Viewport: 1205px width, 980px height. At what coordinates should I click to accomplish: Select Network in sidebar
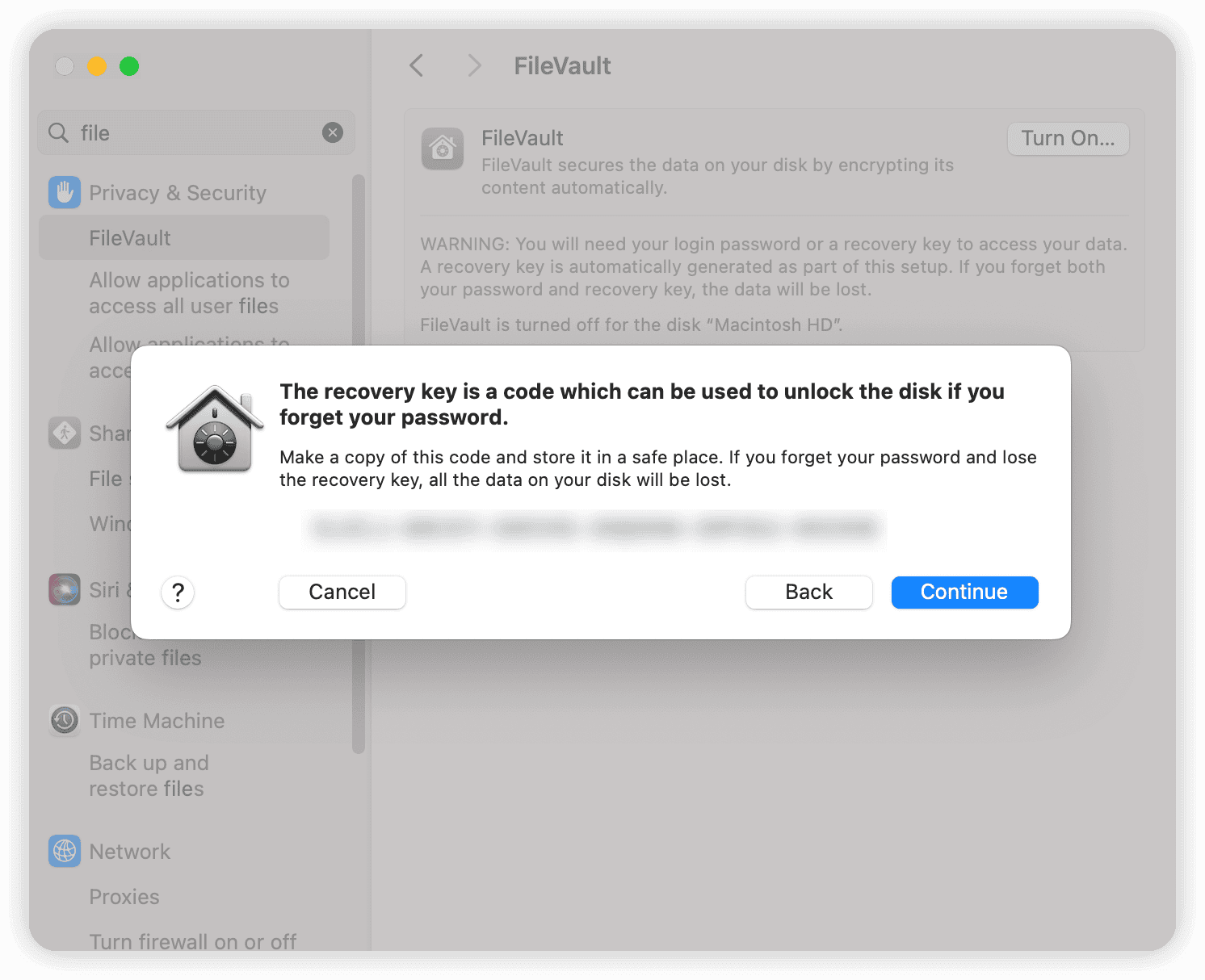[130, 852]
